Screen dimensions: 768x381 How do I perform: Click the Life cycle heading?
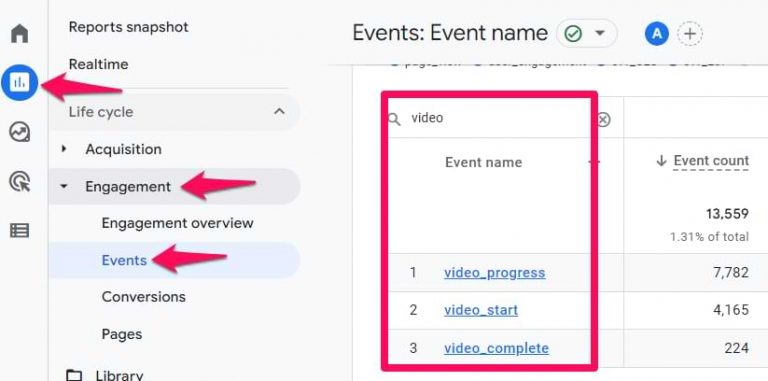coord(101,112)
